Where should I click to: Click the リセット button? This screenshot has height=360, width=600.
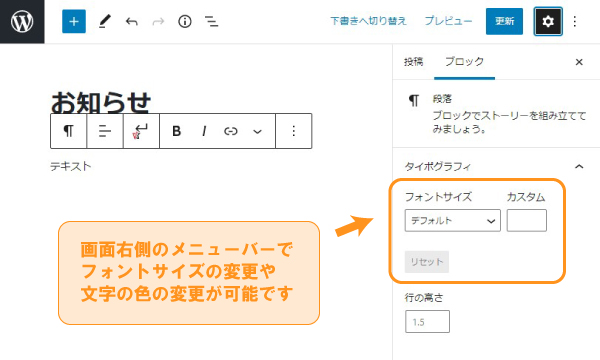coord(427,262)
